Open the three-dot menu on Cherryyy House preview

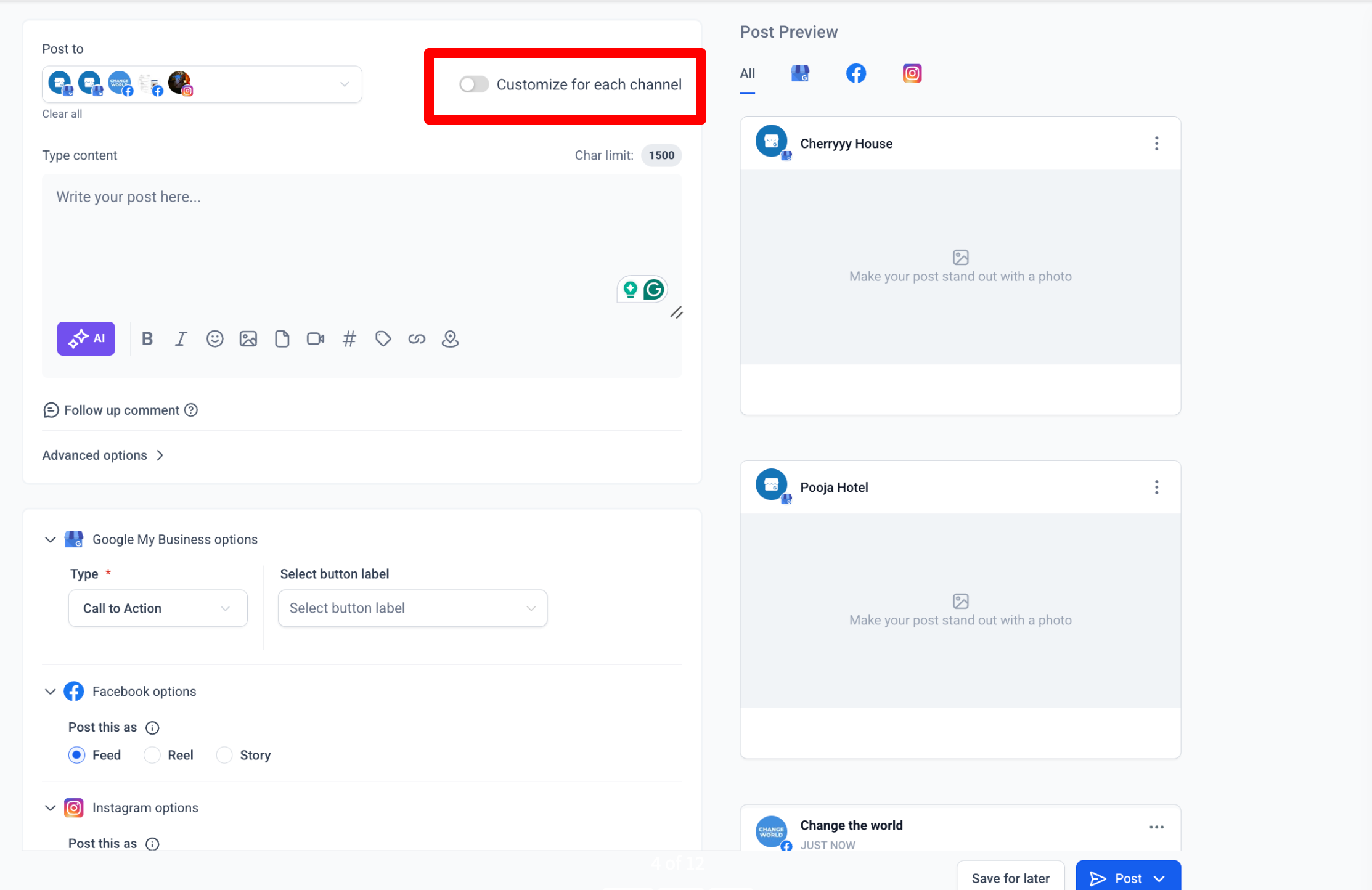pyautogui.click(x=1156, y=143)
